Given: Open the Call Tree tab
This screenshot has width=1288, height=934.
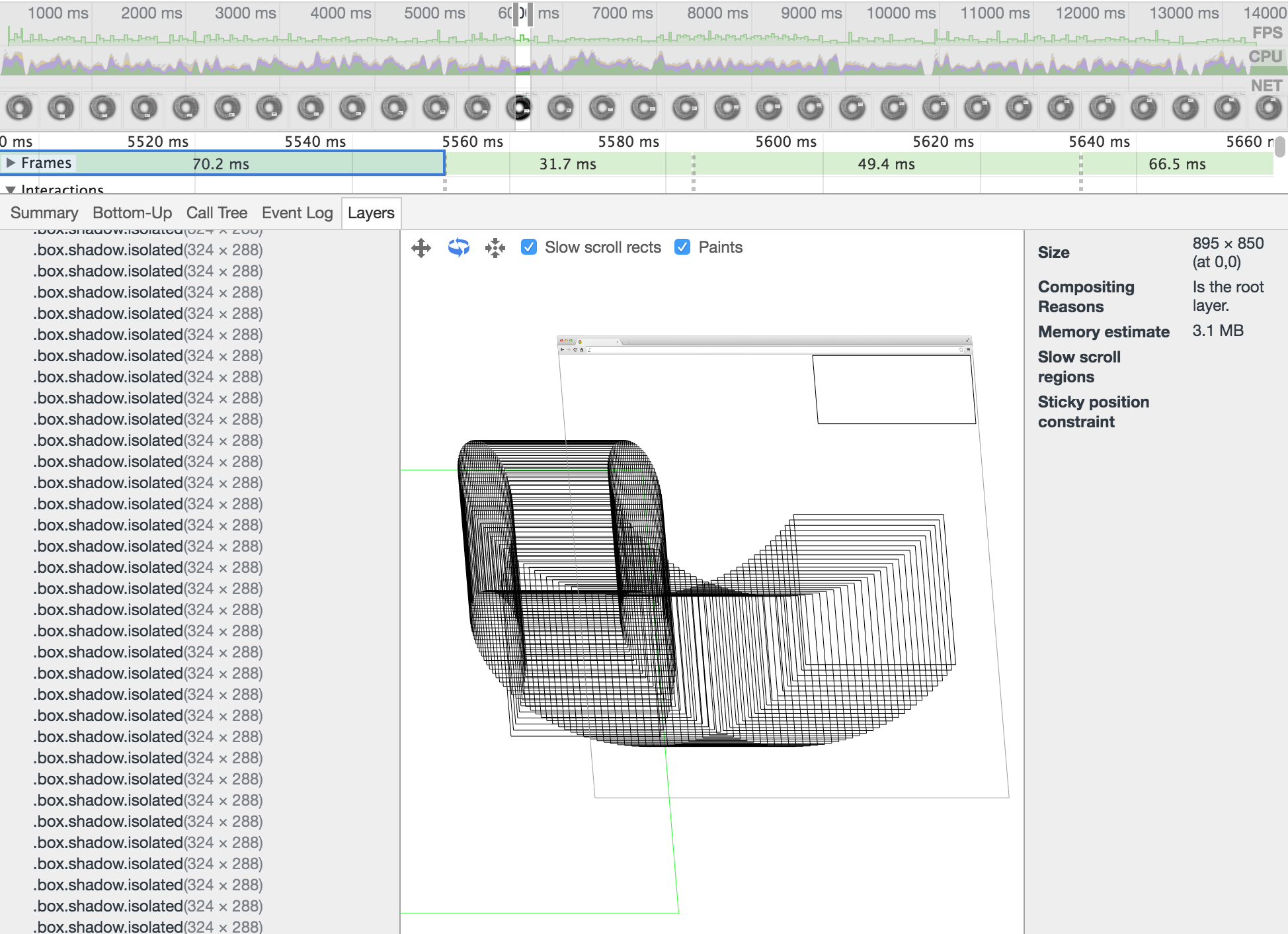Looking at the screenshot, I should 217,213.
